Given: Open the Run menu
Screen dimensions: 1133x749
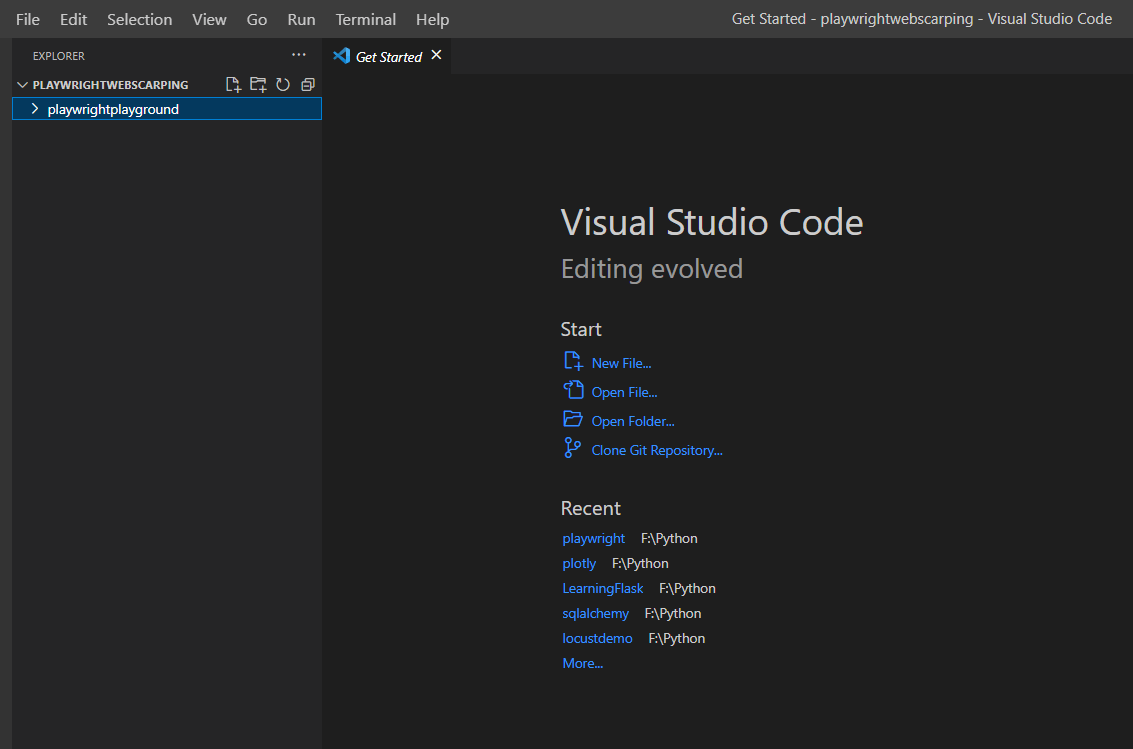Looking at the screenshot, I should pos(301,19).
